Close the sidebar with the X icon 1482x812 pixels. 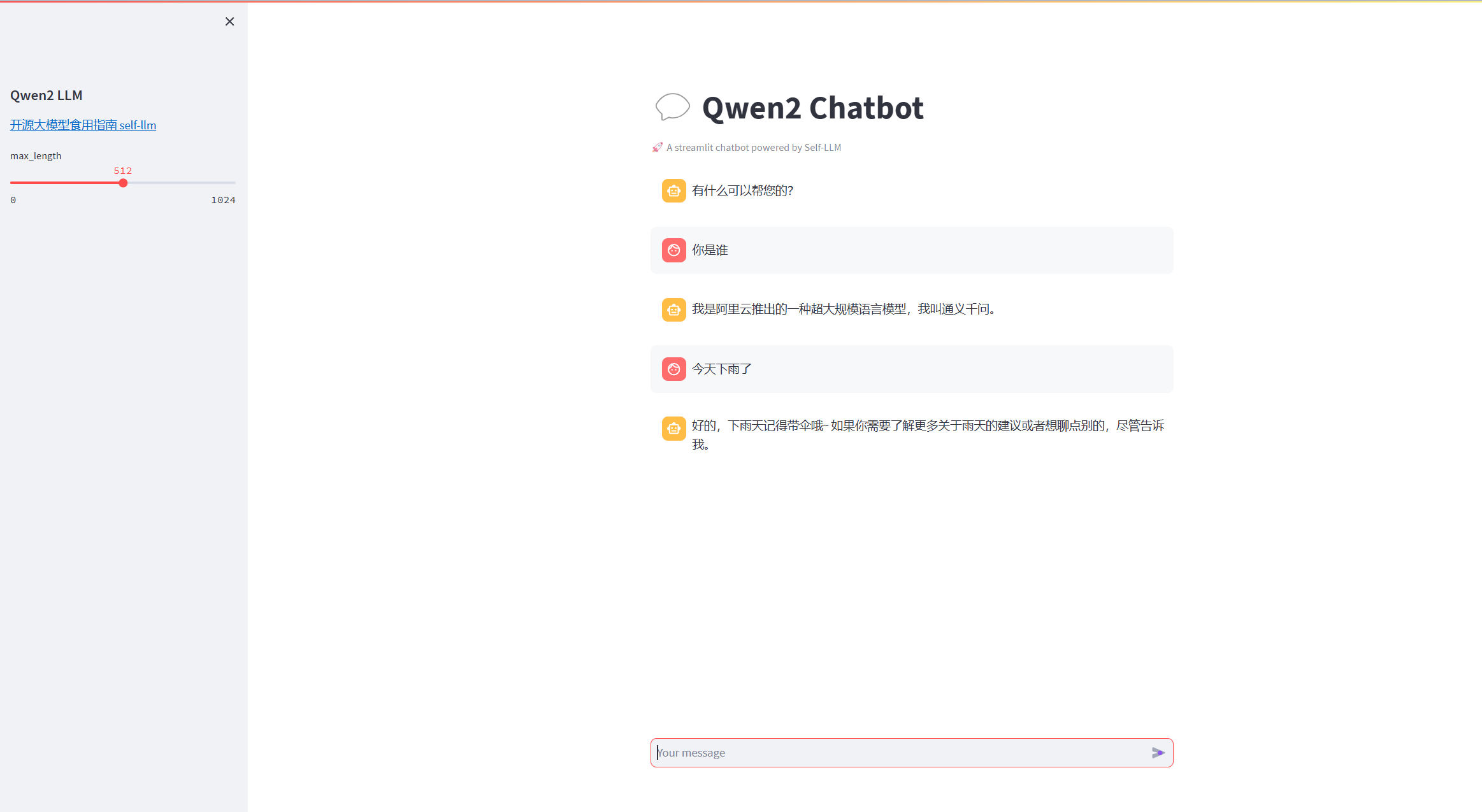[x=230, y=22]
